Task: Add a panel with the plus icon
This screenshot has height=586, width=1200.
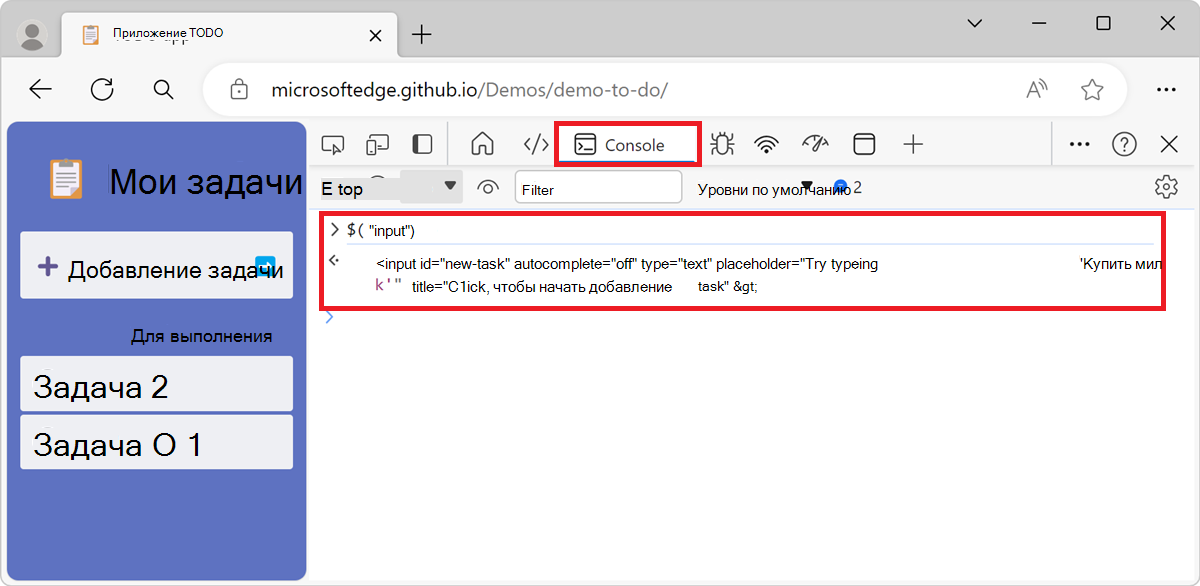Action: 912,143
